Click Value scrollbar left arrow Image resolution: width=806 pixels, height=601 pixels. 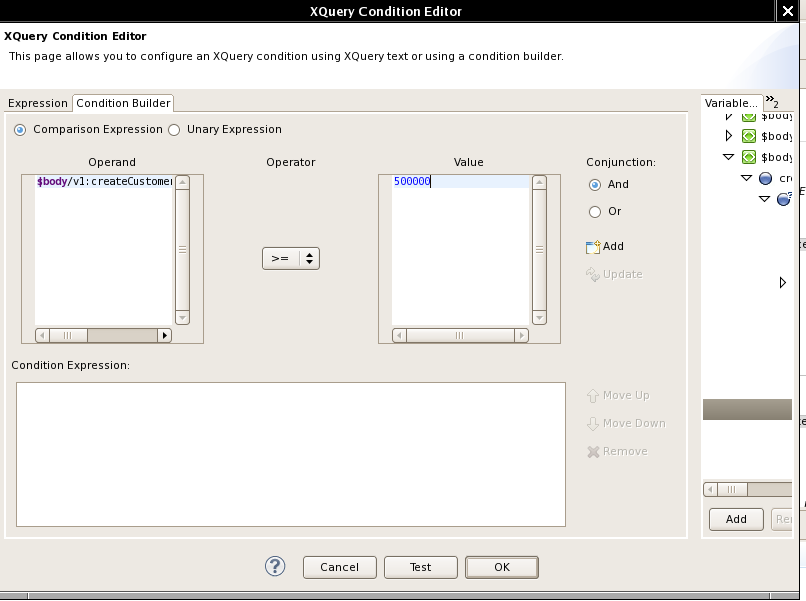[x=399, y=335]
